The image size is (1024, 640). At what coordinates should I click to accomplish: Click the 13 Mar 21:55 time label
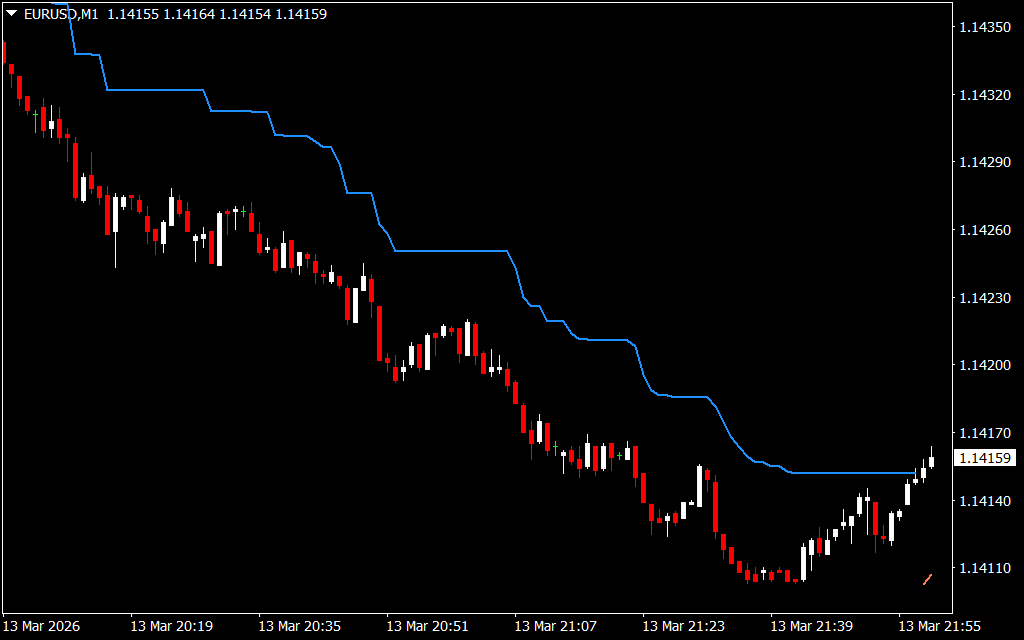pyautogui.click(x=939, y=626)
